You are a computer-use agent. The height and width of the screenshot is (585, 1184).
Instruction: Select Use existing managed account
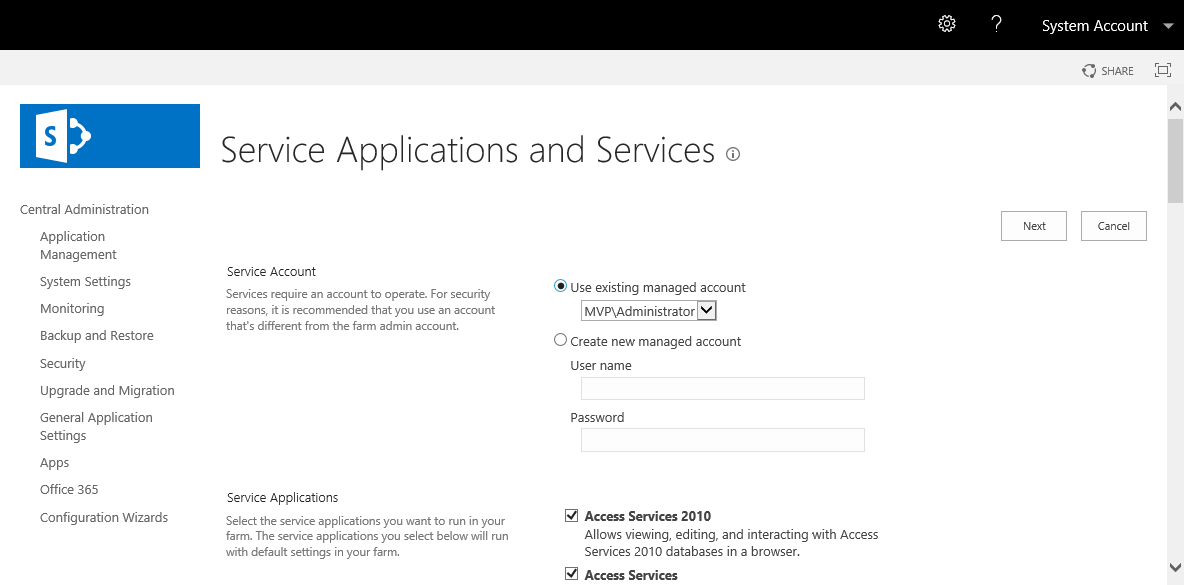[561, 286]
